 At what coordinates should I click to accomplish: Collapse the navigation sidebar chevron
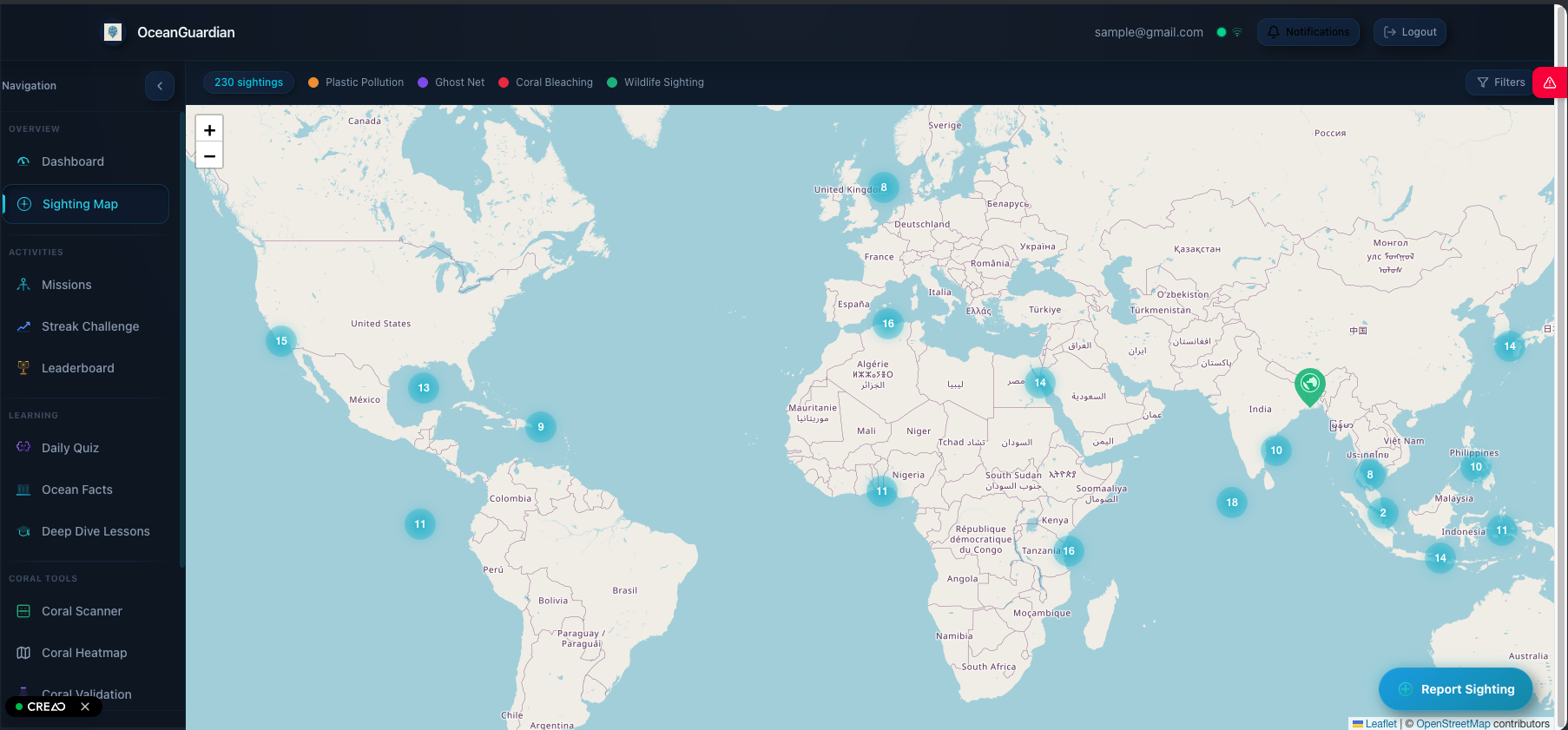[x=160, y=86]
